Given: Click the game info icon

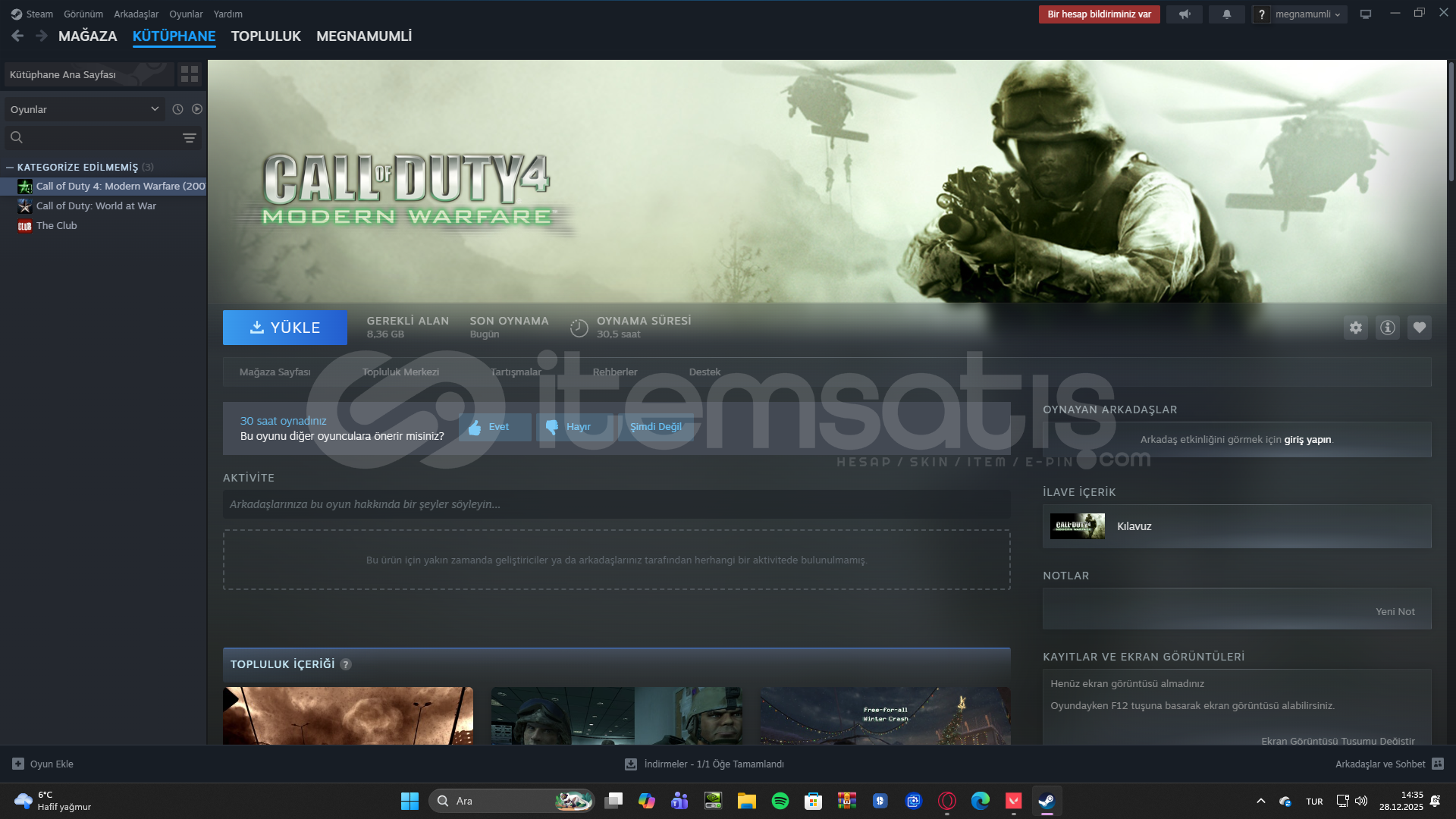Looking at the screenshot, I should click(x=1387, y=328).
